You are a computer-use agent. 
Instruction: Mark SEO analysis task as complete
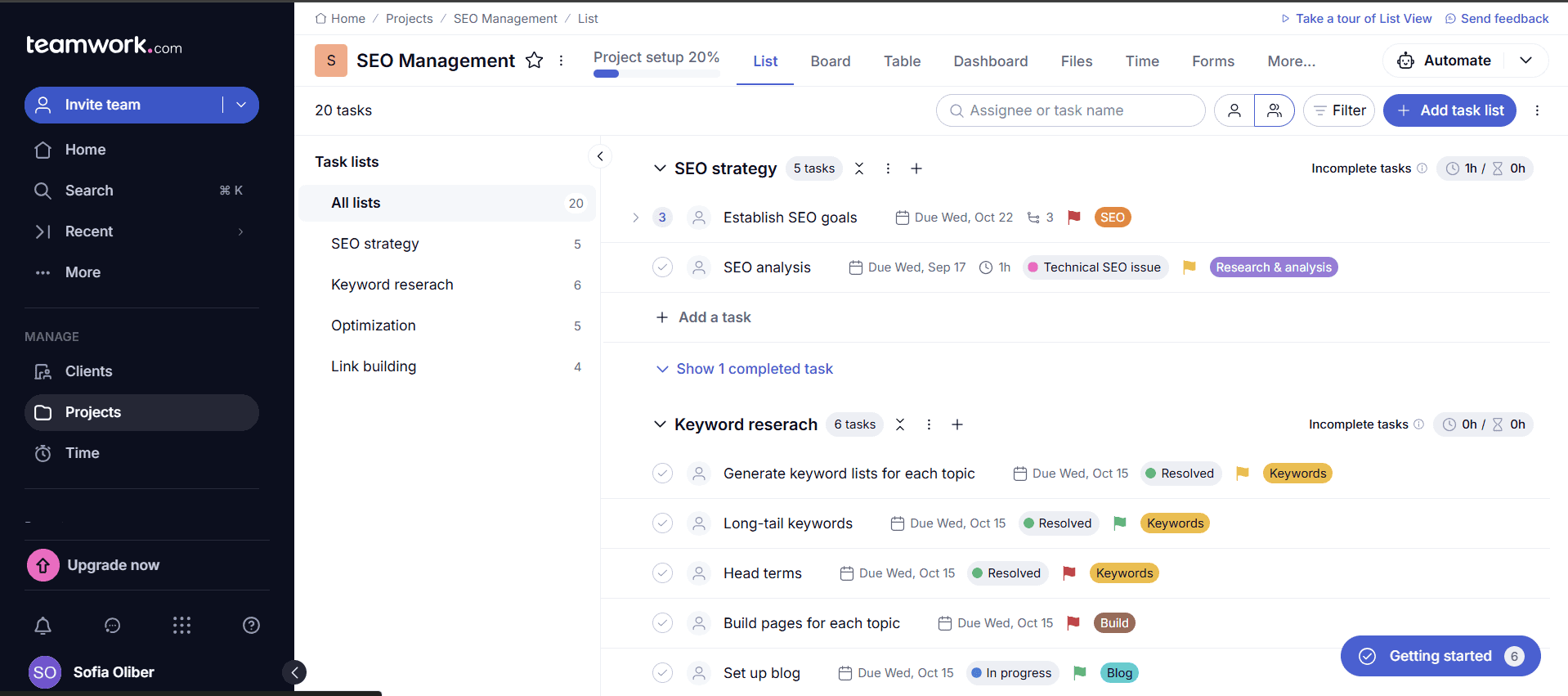click(x=662, y=267)
